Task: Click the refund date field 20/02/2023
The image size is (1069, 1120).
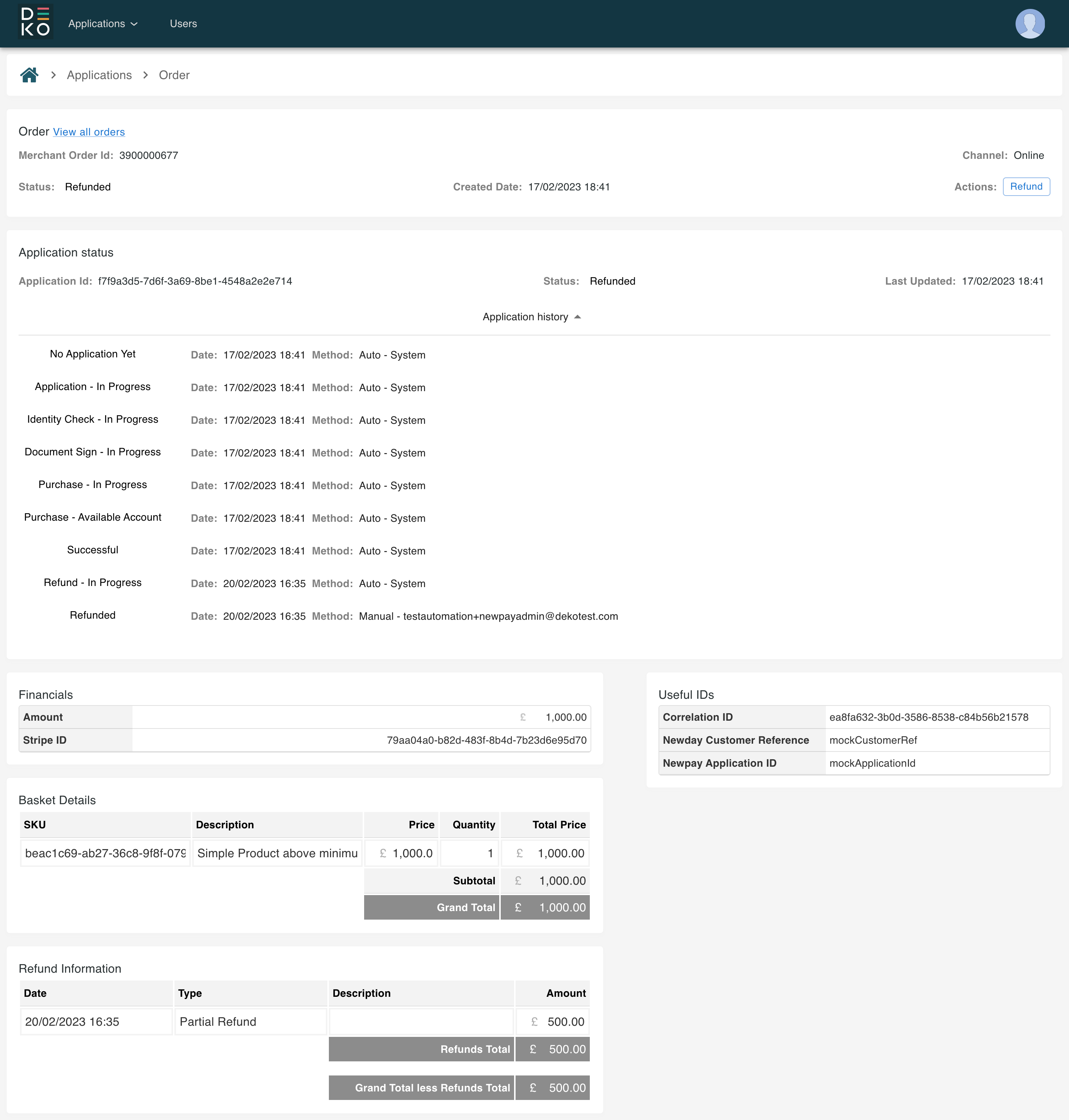Action: [x=96, y=1021]
